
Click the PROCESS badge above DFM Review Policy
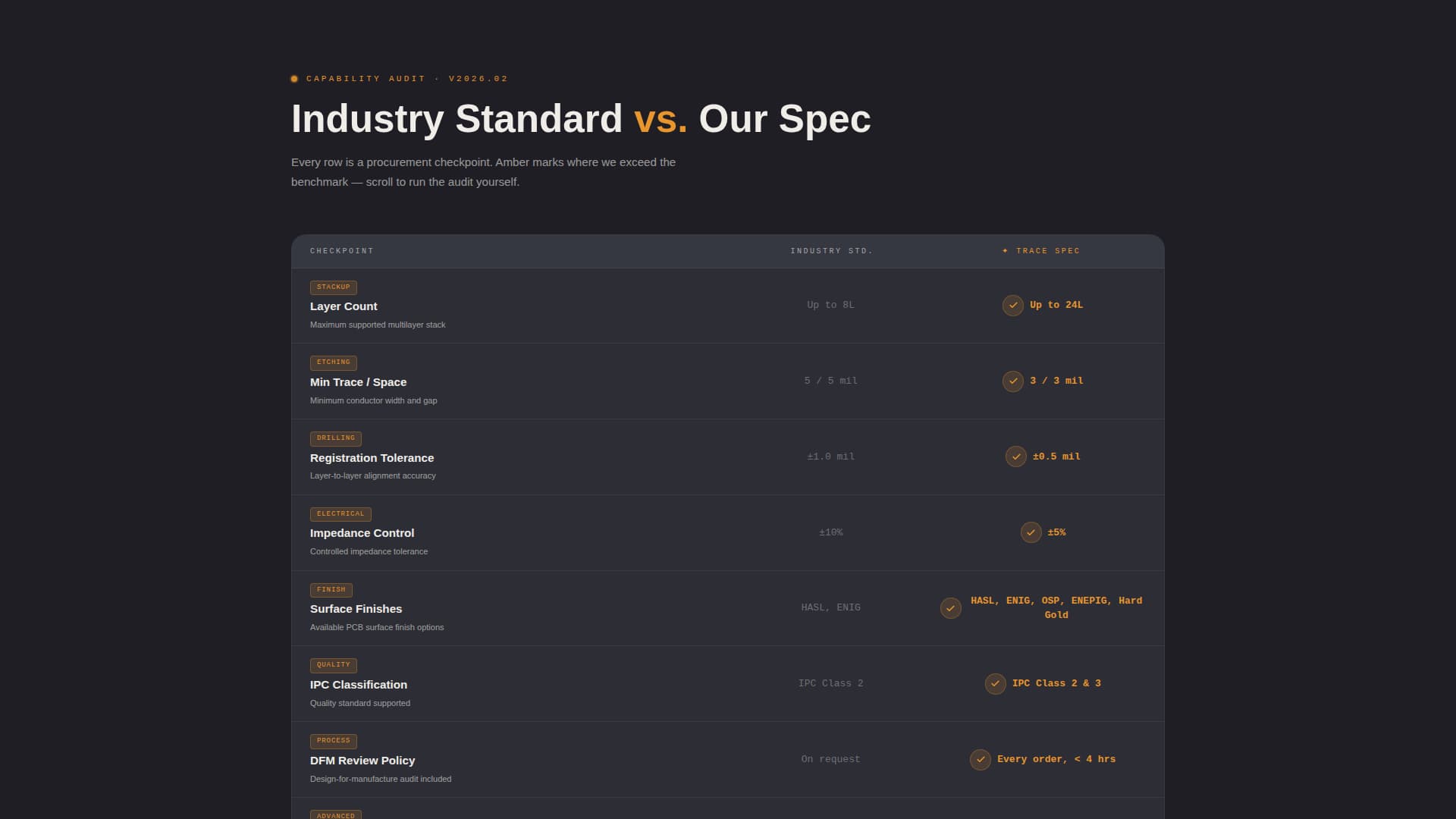coord(333,740)
